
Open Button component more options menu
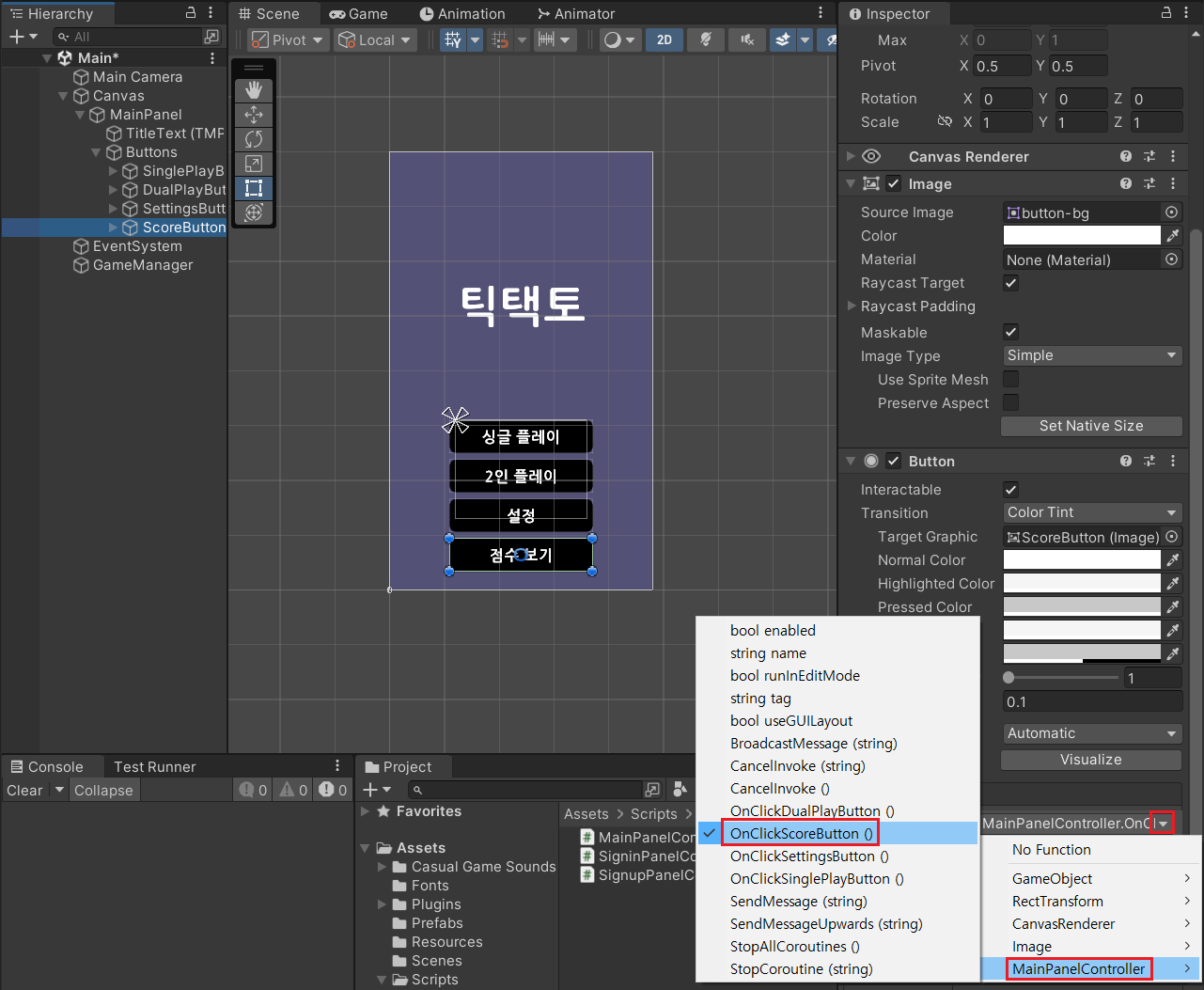[x=1173, y=461]
